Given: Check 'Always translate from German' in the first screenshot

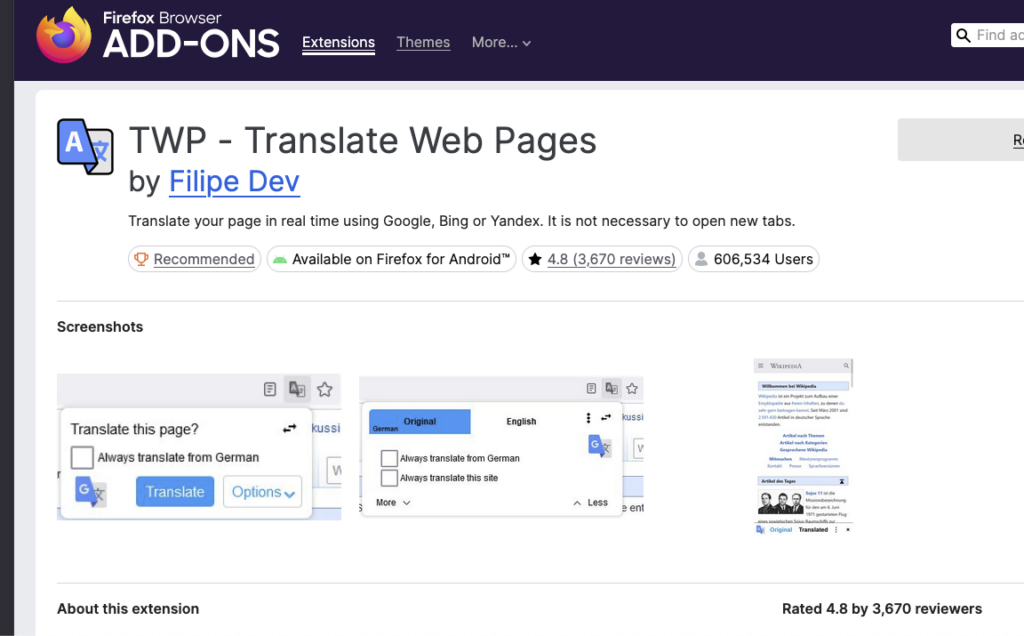Looking at the screenshot, I should (82, 458).
